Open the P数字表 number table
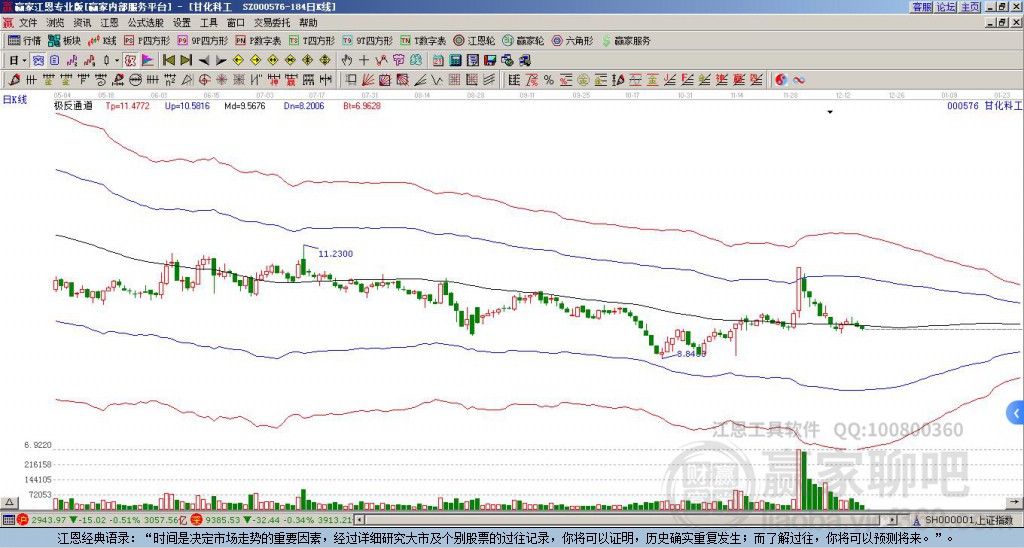The image size is (1024, 548). point(258,41)
